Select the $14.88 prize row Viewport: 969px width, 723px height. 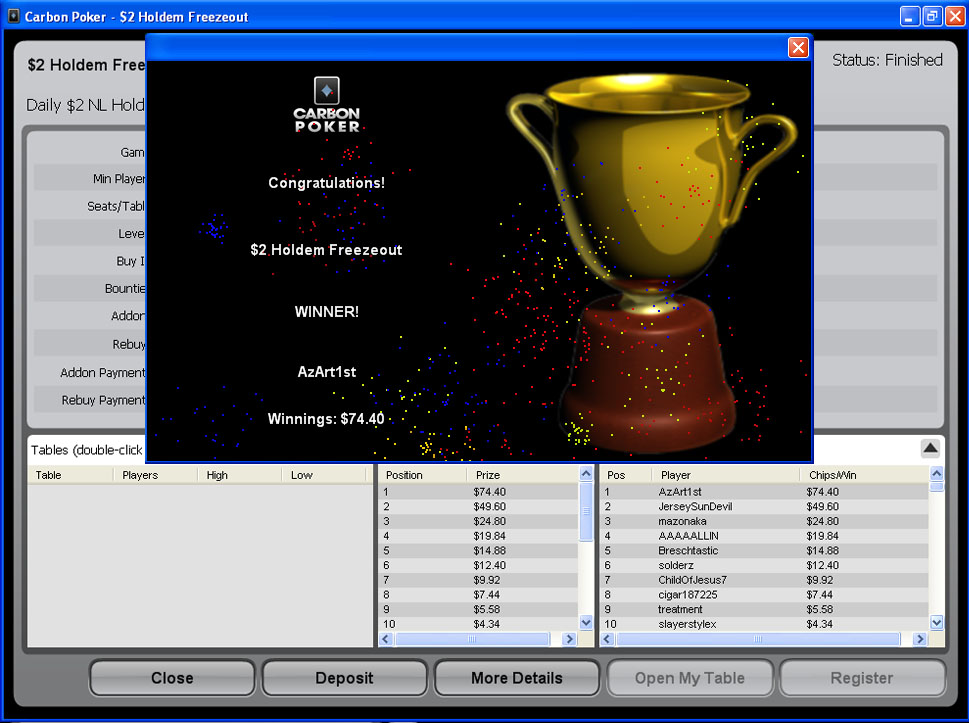478,551
